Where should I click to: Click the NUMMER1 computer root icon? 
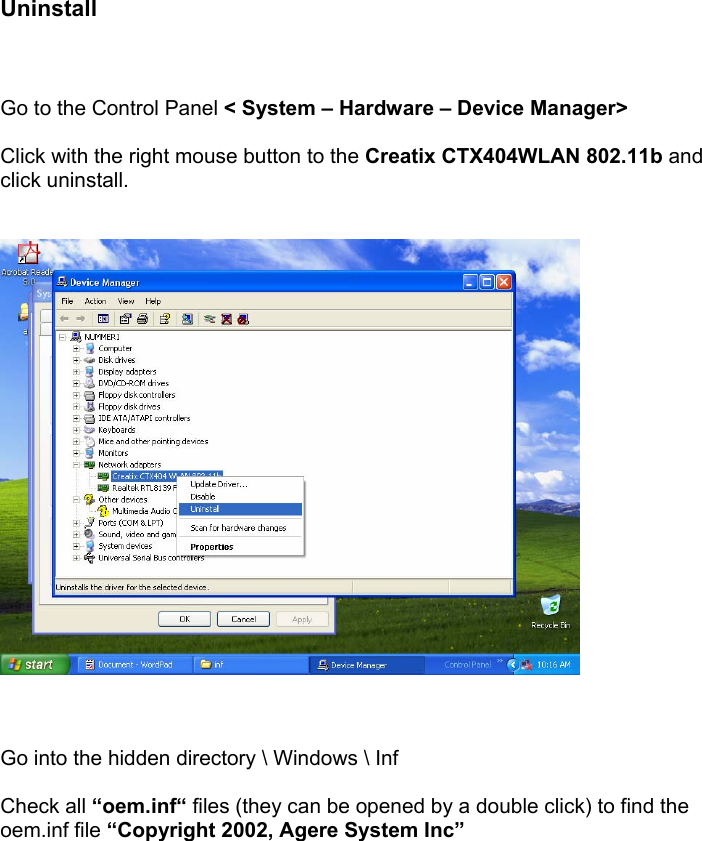[76, 337]
